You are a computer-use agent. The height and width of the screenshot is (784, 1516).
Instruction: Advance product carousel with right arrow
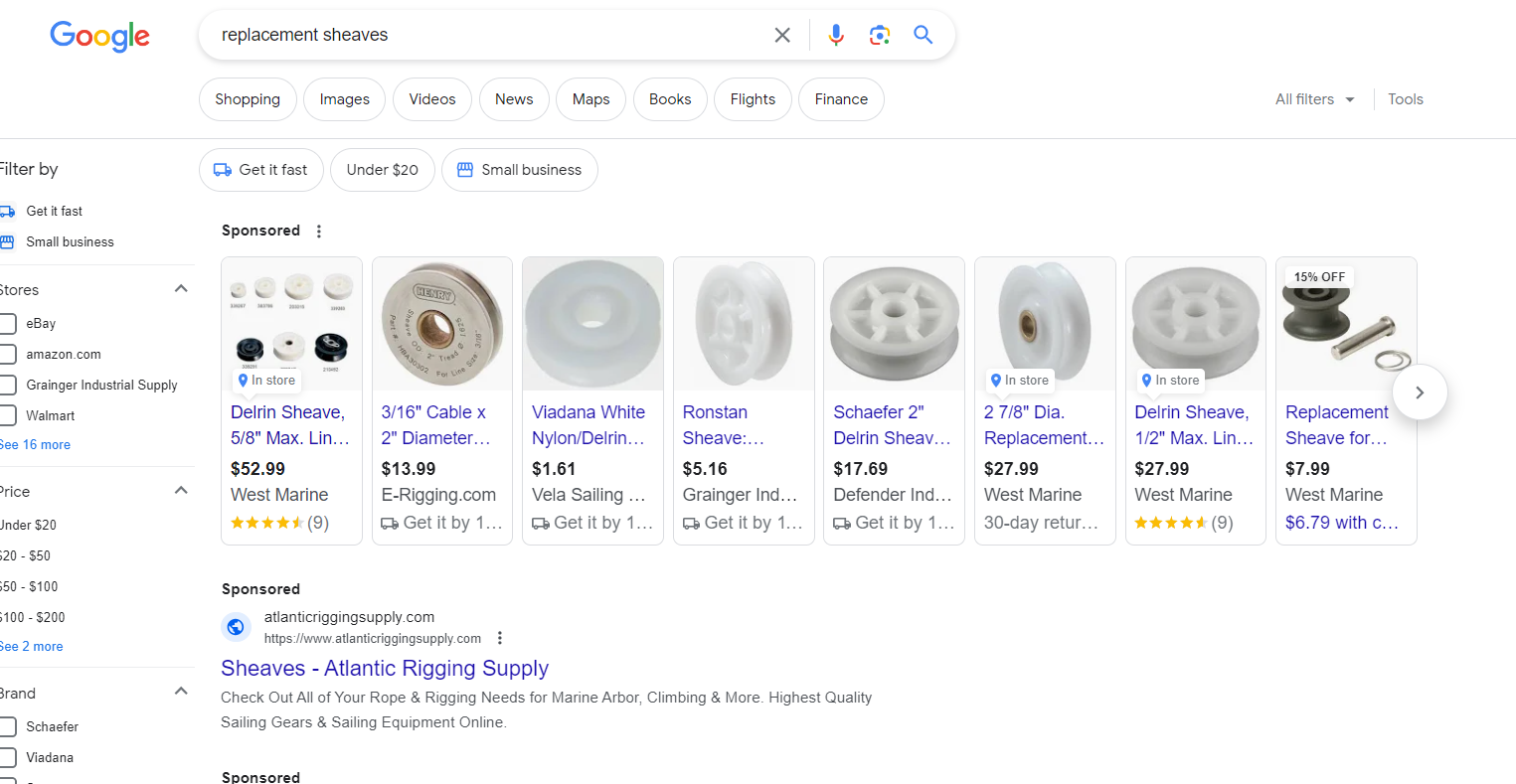tap(1420, 392)
